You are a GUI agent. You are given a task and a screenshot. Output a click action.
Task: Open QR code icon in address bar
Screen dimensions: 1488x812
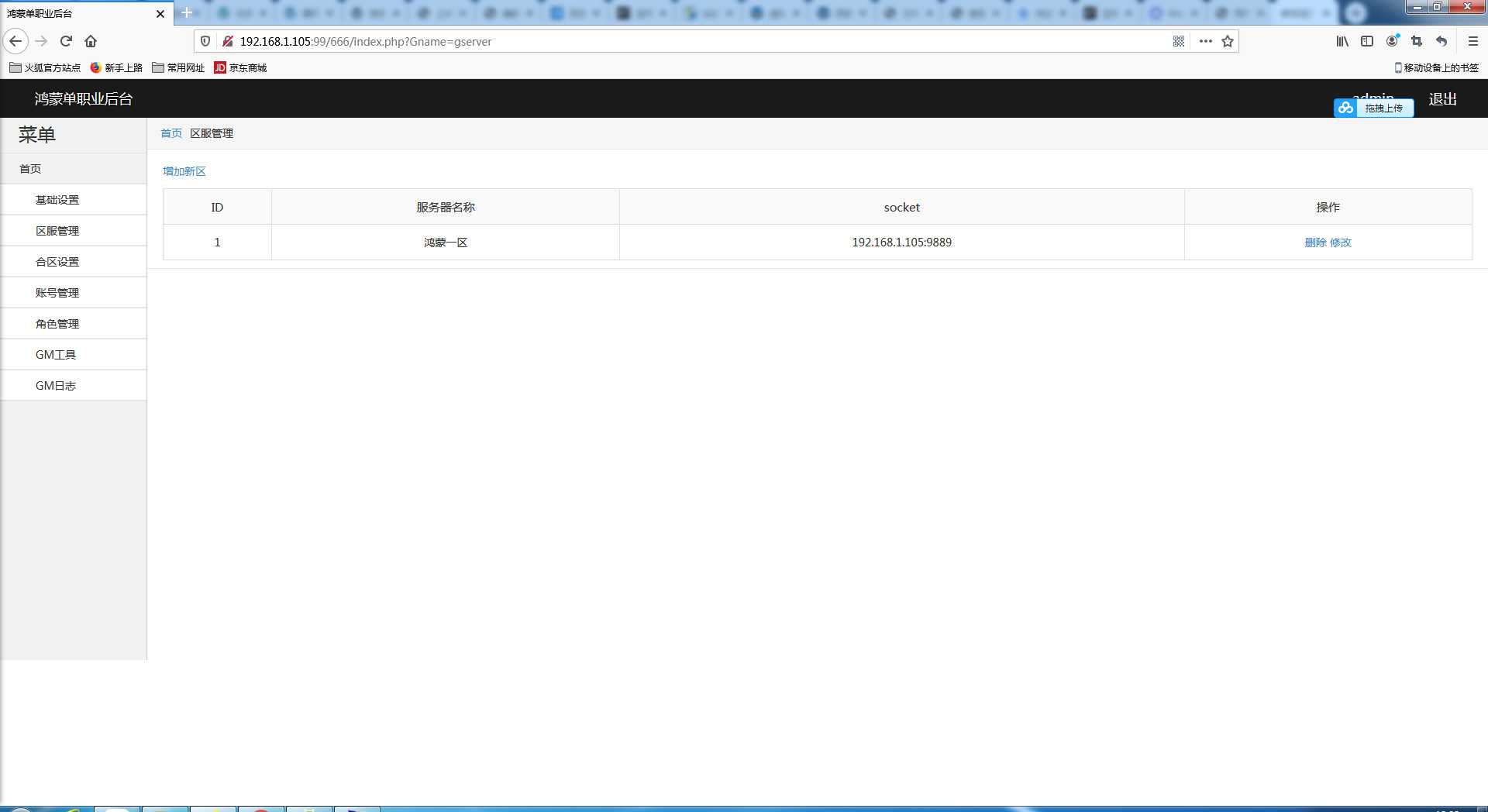[x=1179, y=41]
